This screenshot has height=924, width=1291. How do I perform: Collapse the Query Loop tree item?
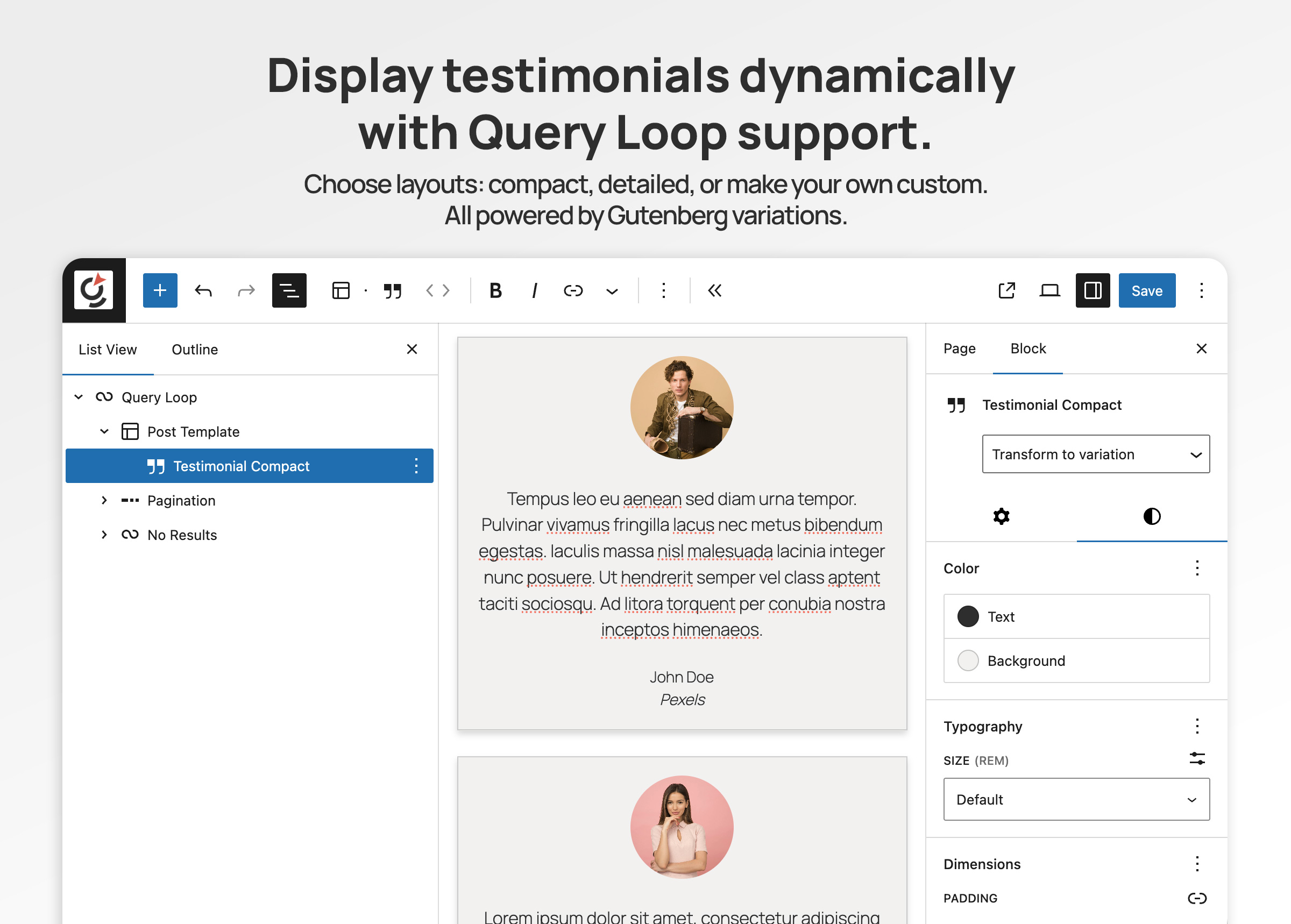79,396
